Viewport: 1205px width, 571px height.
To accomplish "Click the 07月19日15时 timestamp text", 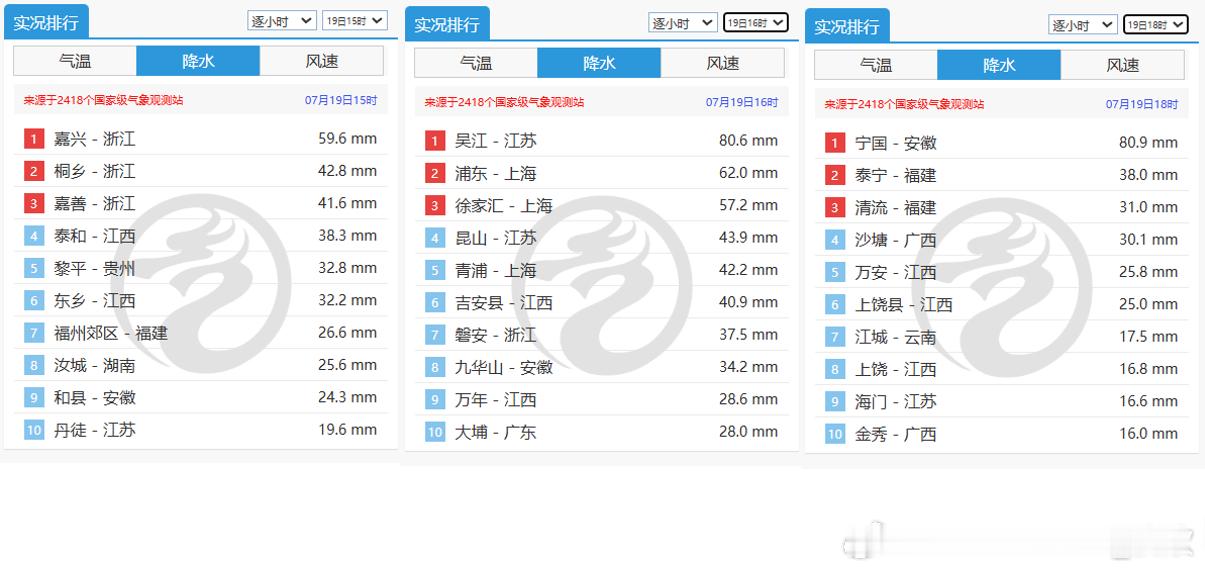I will (341, 100).
